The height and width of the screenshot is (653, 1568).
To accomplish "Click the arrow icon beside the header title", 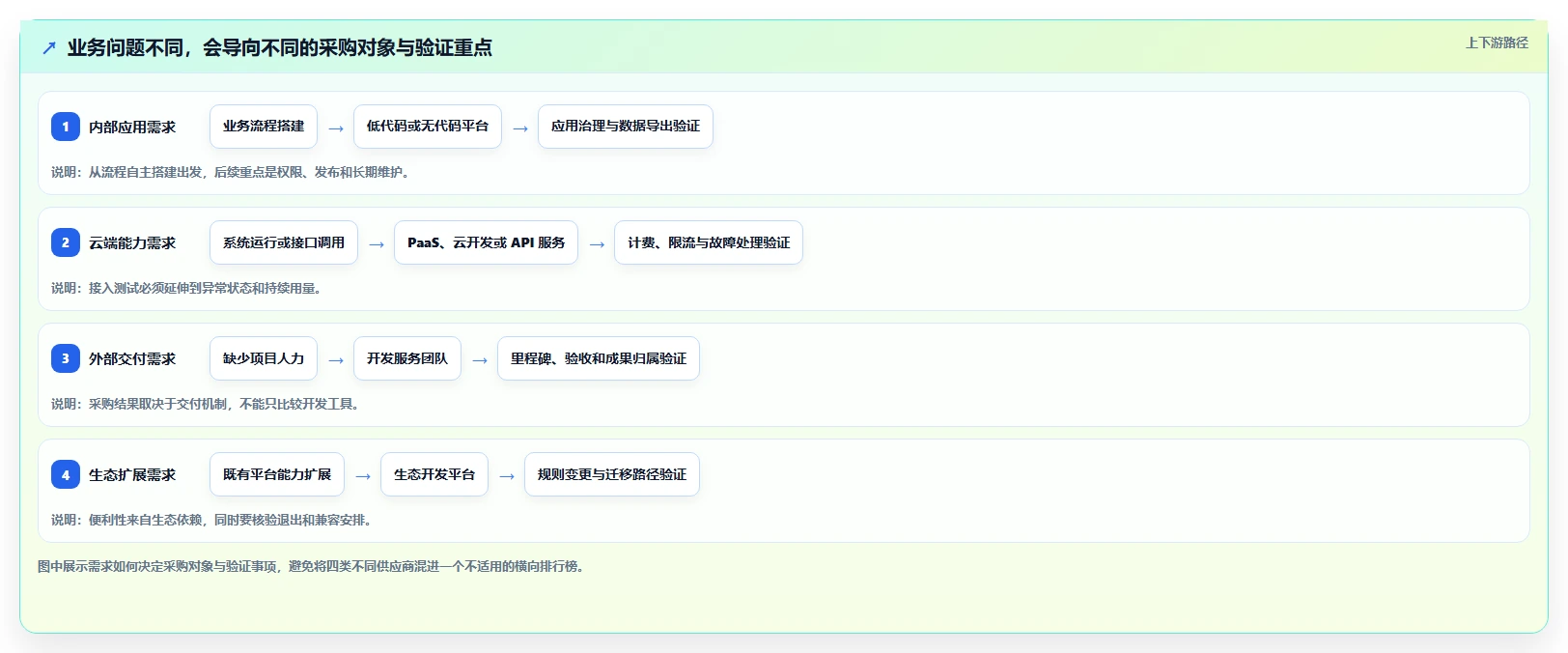I will point(49,47).
